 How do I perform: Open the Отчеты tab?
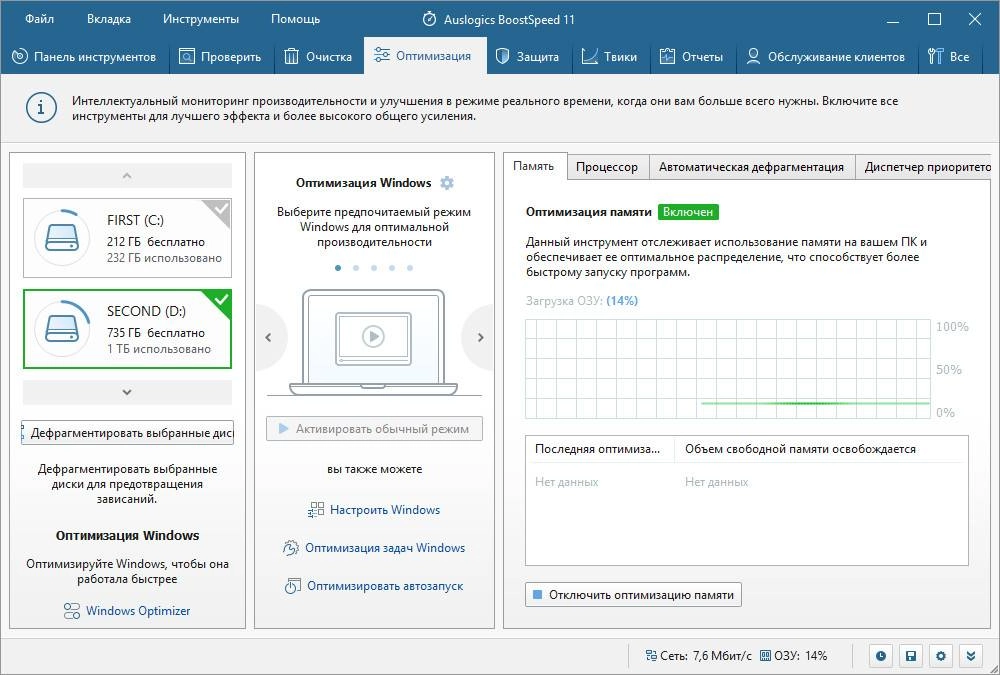(x=691, y=57)
